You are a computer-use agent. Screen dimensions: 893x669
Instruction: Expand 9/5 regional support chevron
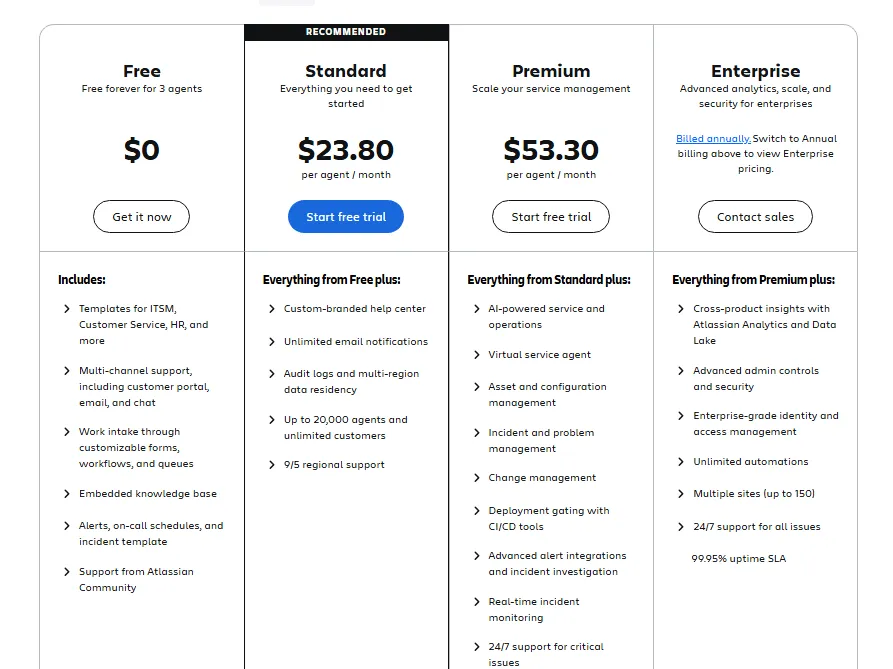[x=272, y=465]
